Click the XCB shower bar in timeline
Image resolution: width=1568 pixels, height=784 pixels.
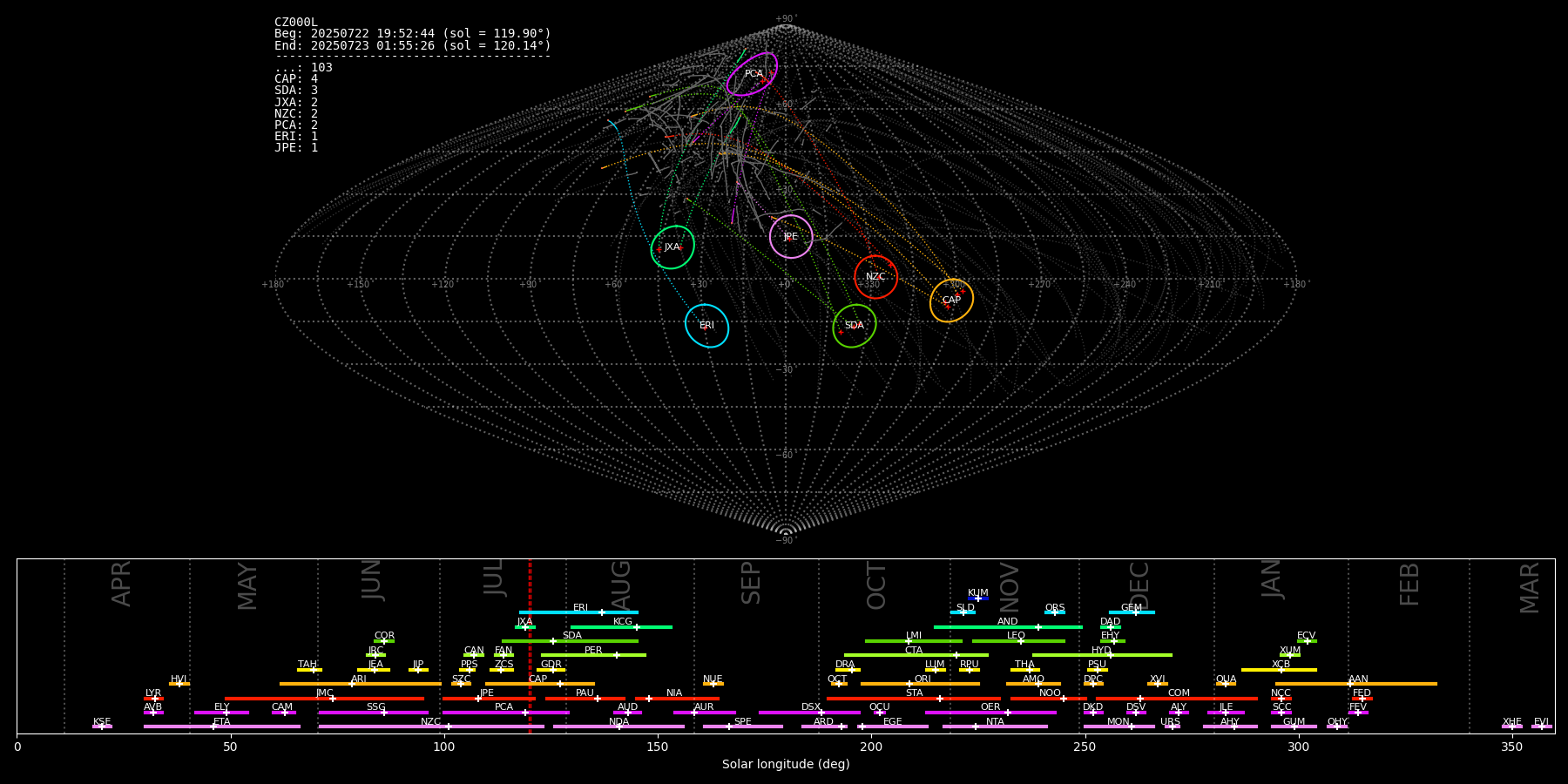click(1279, 670)
